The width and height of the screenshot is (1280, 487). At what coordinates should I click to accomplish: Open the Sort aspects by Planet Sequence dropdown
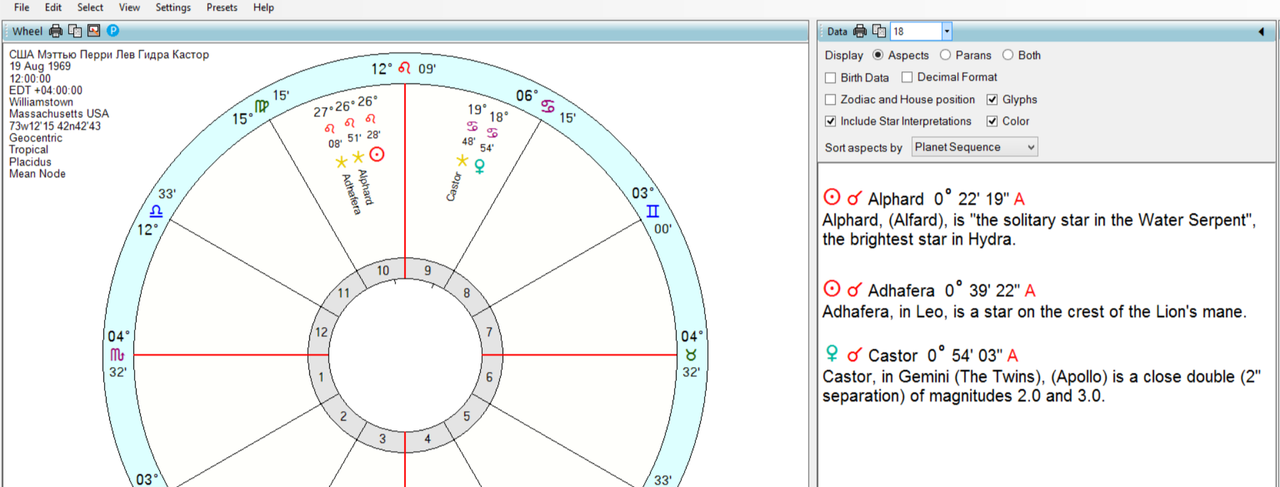point(973,147)
